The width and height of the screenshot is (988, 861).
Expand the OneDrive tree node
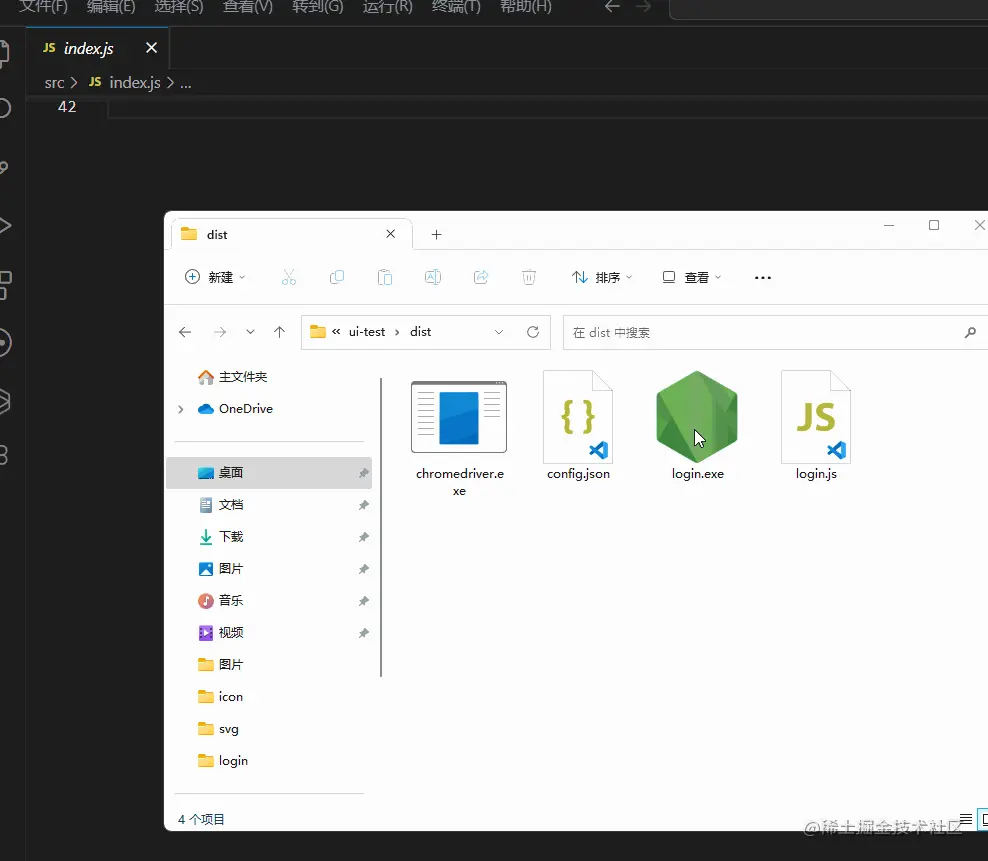(x=181, y=410)
